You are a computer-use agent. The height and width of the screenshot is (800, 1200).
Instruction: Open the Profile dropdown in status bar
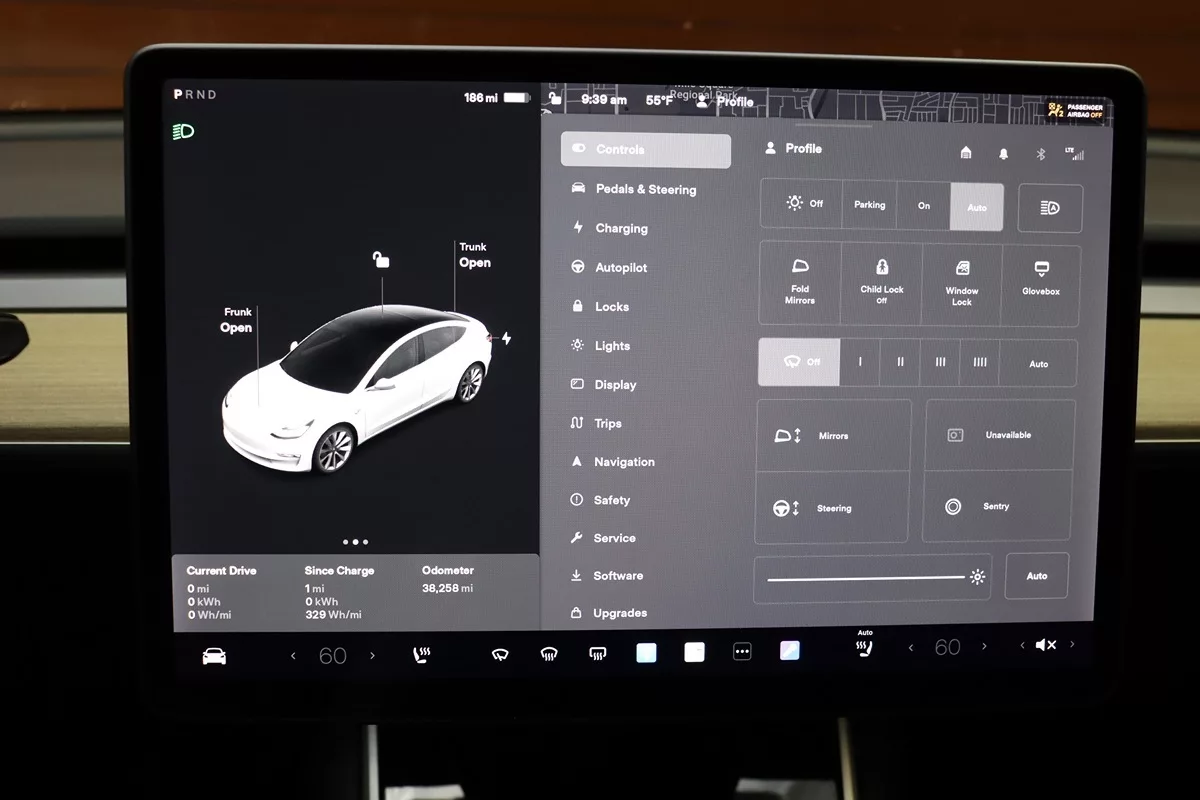(x=725, y=101)
